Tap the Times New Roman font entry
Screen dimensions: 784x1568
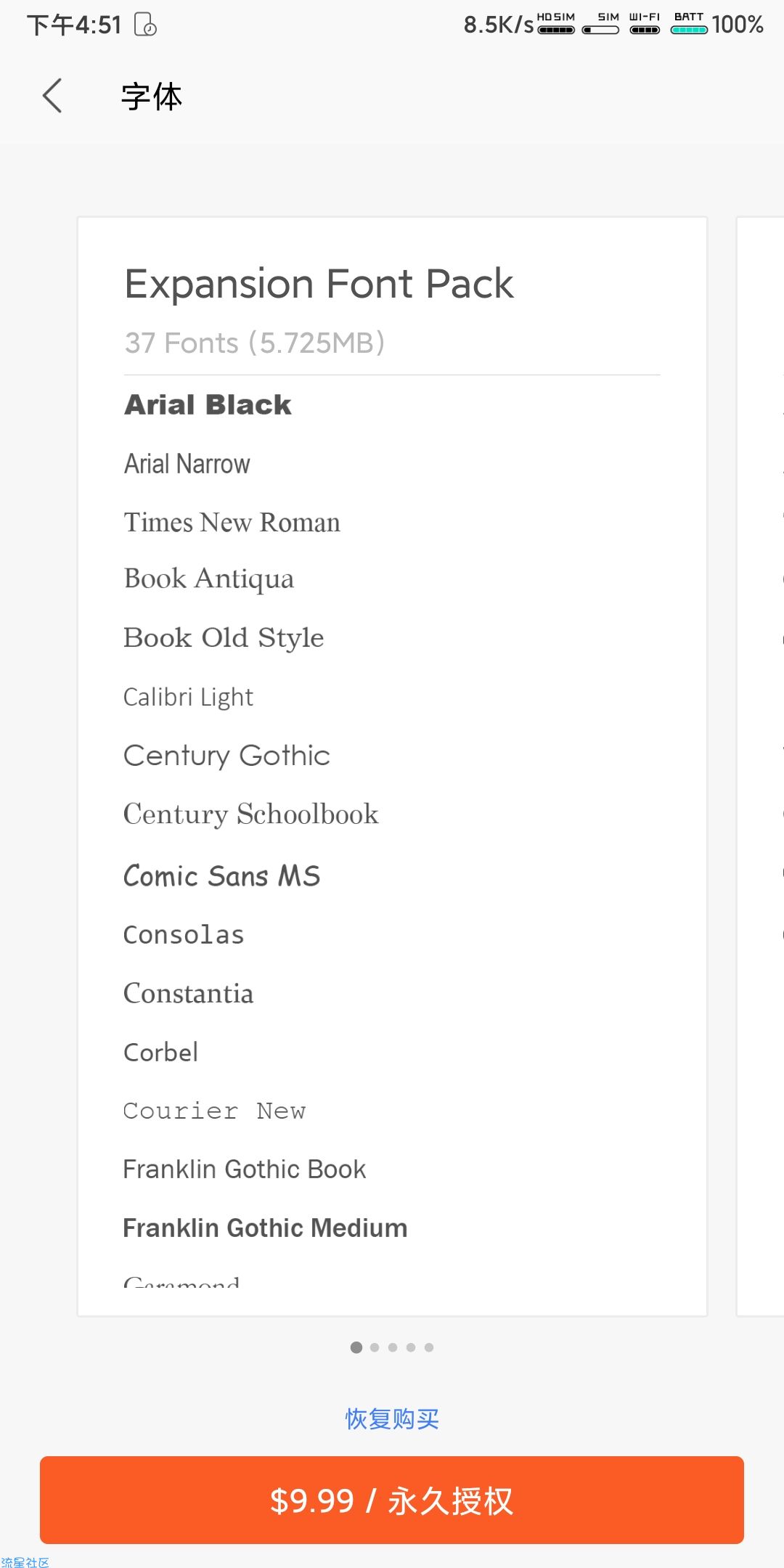232,522
